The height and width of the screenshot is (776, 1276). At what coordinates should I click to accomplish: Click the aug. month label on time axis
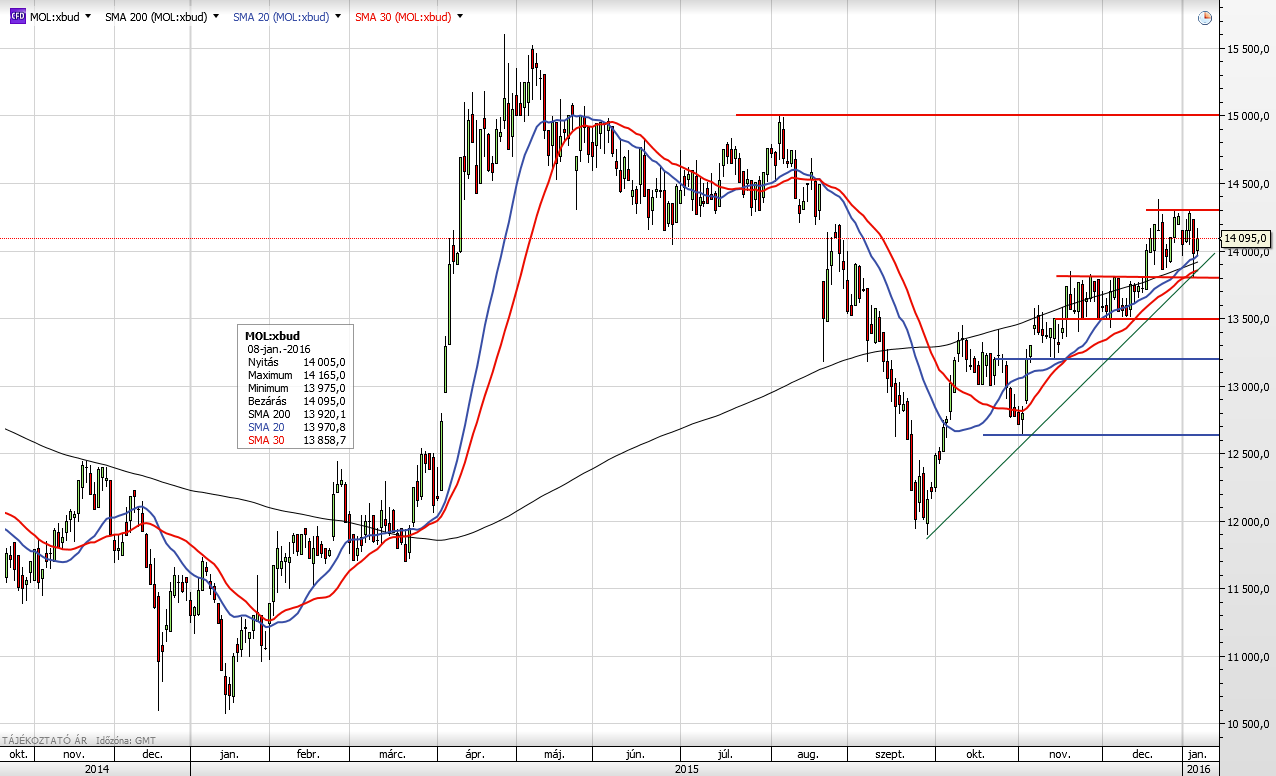(x=808, y=754)
